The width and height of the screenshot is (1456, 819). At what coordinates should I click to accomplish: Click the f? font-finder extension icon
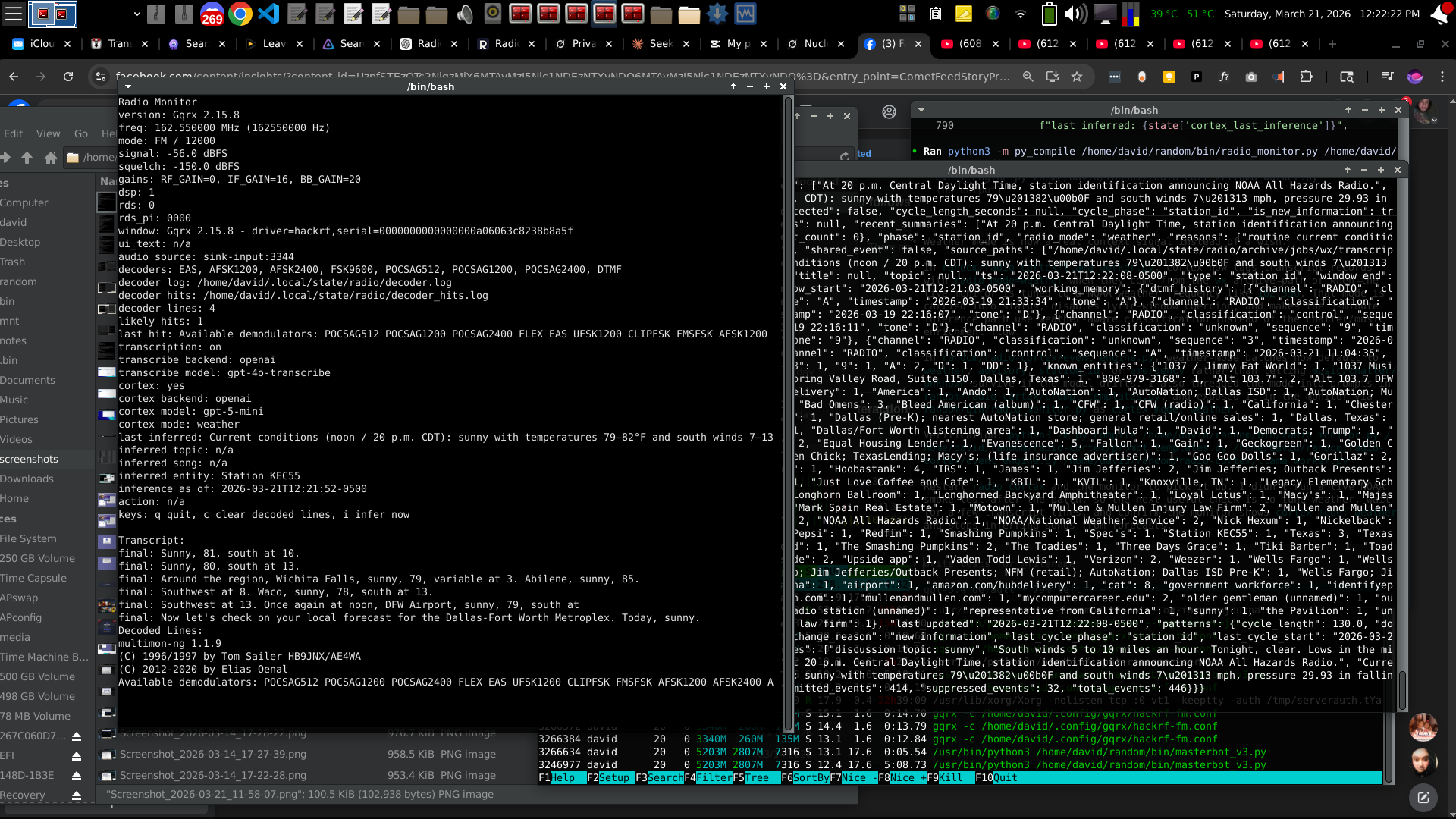coord(1223,77)
